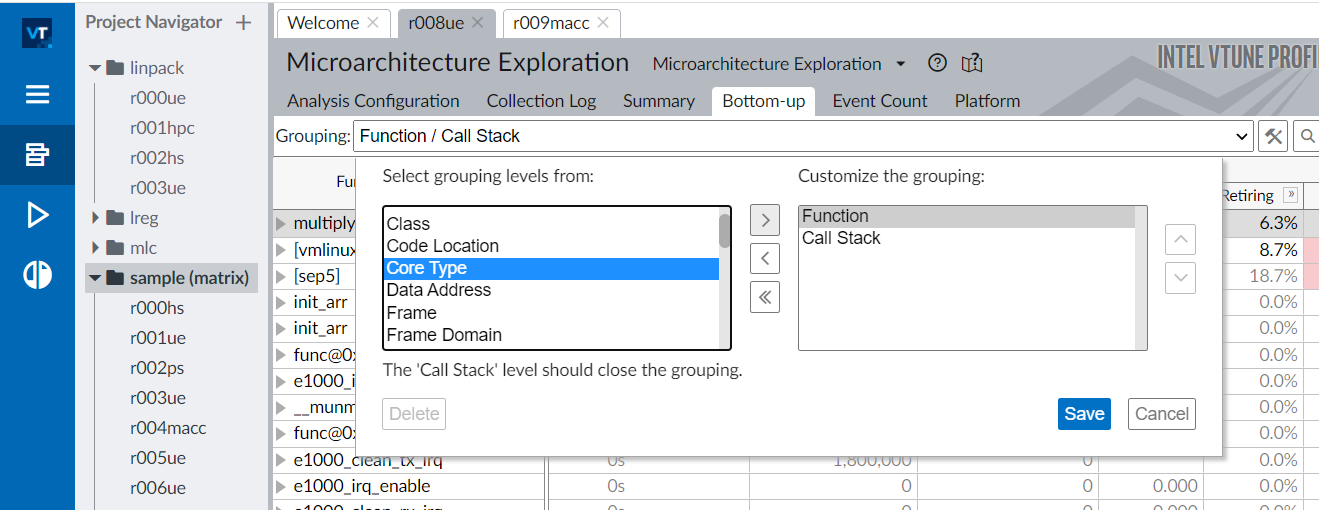Expand the lreg project folder

coord(96,218)
